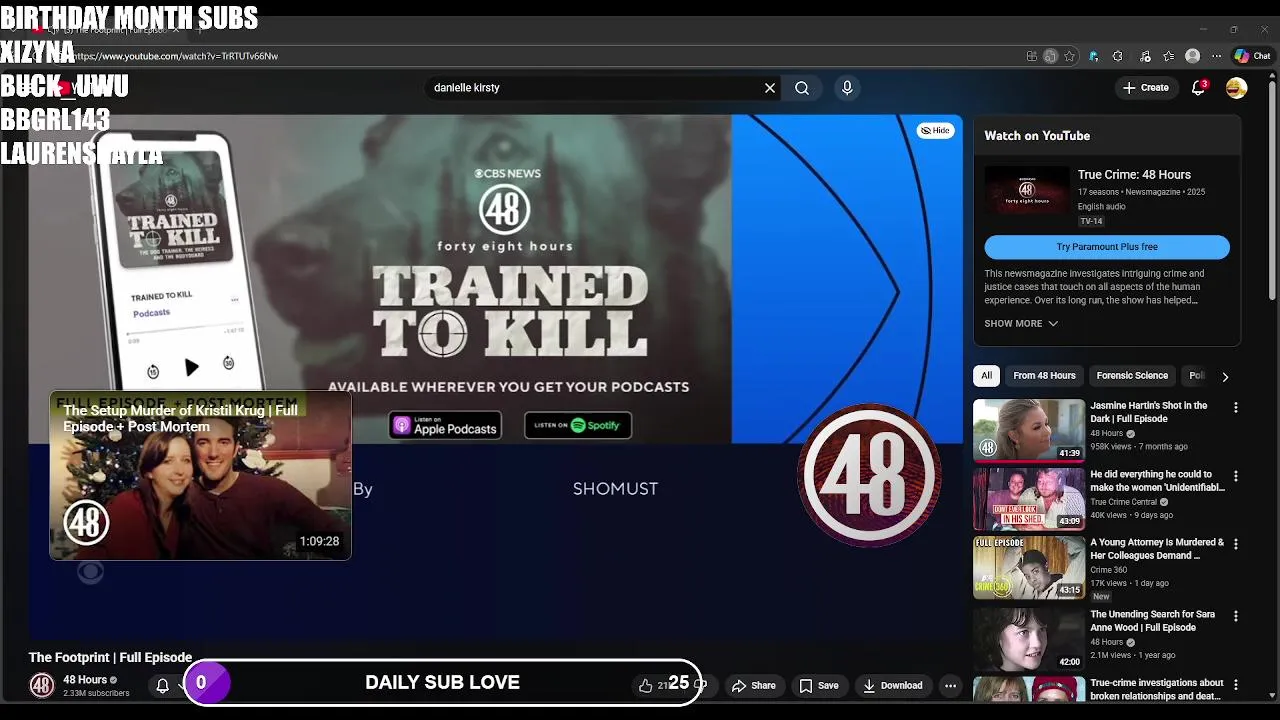Click the blue extension icon beside favorites star
Screen dimensions: 1280x720
pyautogui.click(x=1093, y=56)
